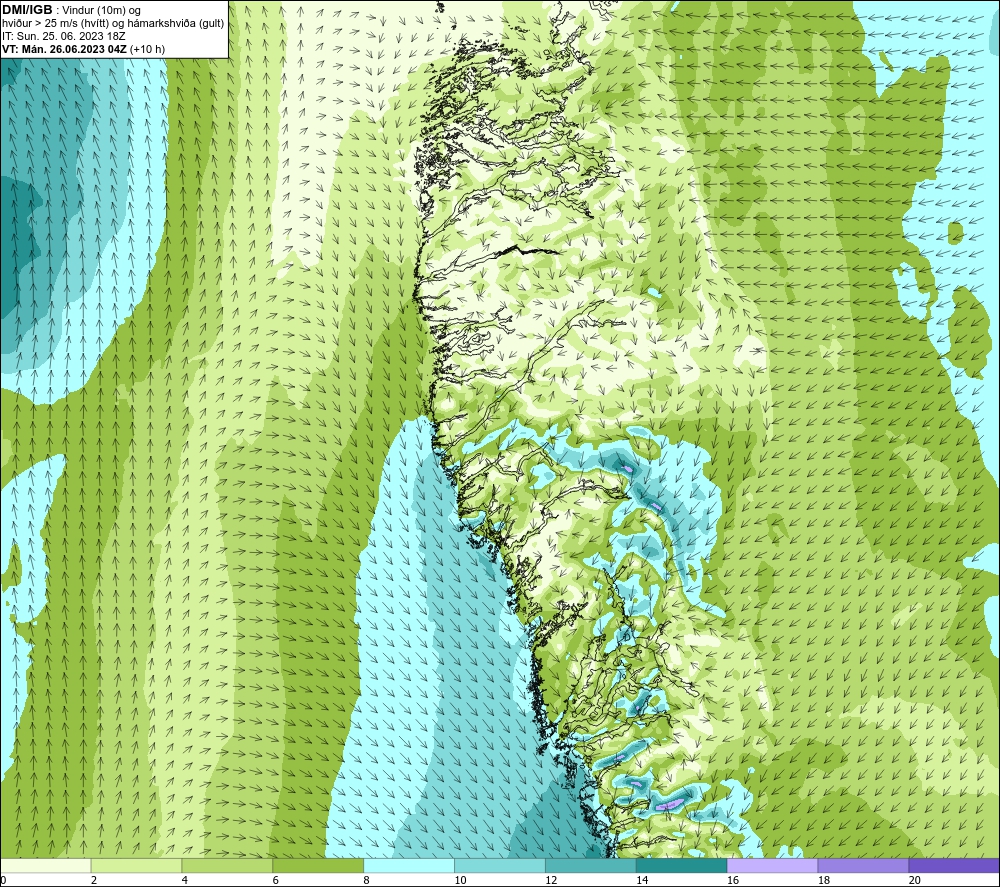The width and height of the screenshot is (1000, 887).
Task: Click the '(+10 h)' forecast offset text
Action: tap(147, 49)
